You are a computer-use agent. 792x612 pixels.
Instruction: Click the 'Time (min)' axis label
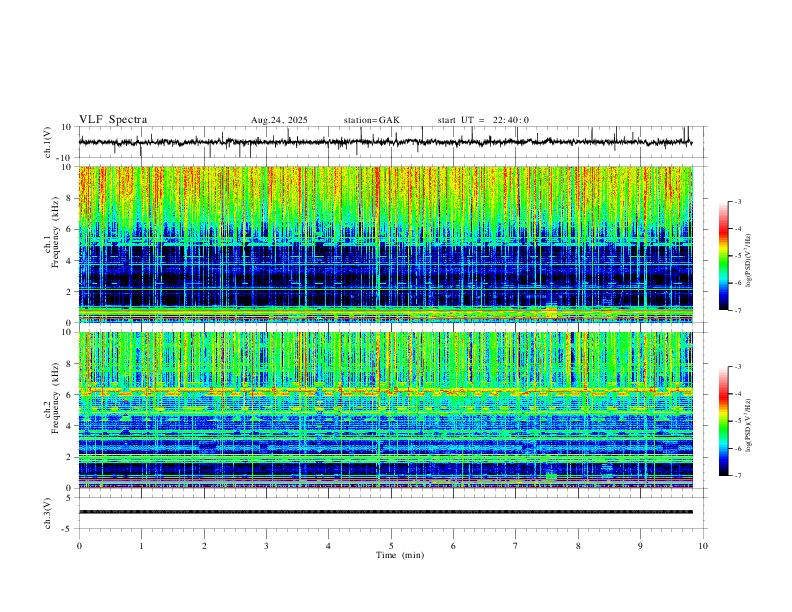[400, 555]
